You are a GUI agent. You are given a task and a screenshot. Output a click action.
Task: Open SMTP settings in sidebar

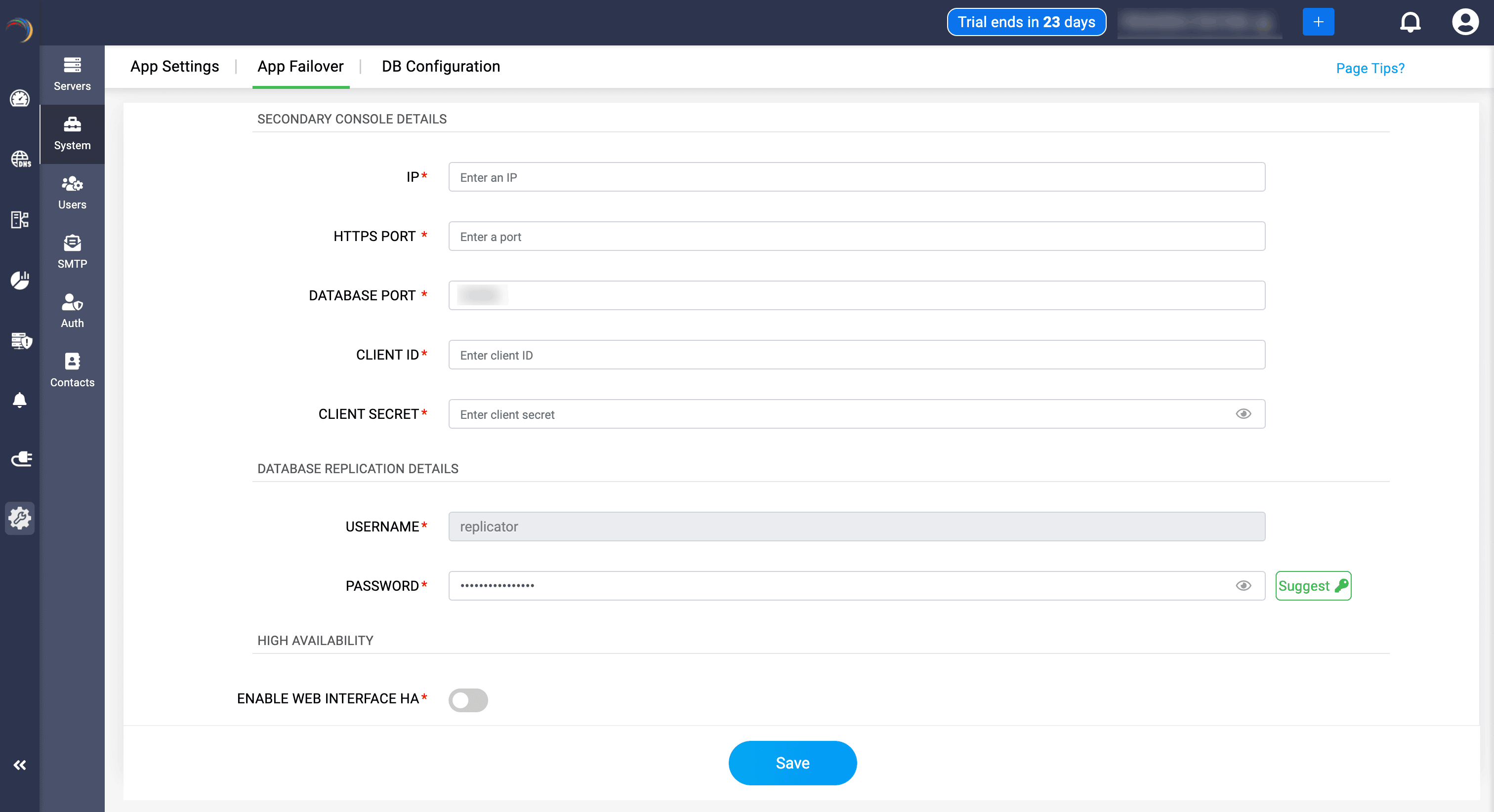pyautogui.click(x=72, y=252)
